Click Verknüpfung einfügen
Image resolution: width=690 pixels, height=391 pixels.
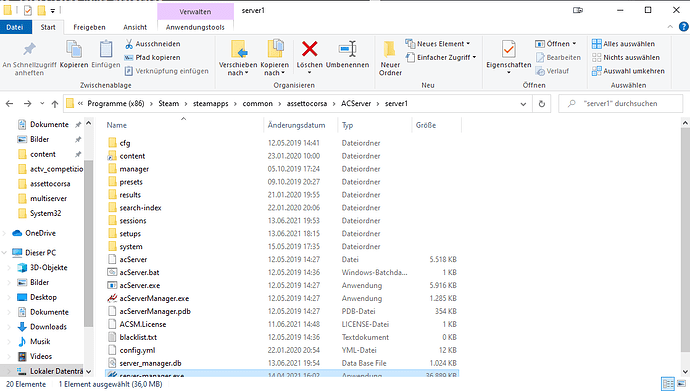tap(166, 71)
